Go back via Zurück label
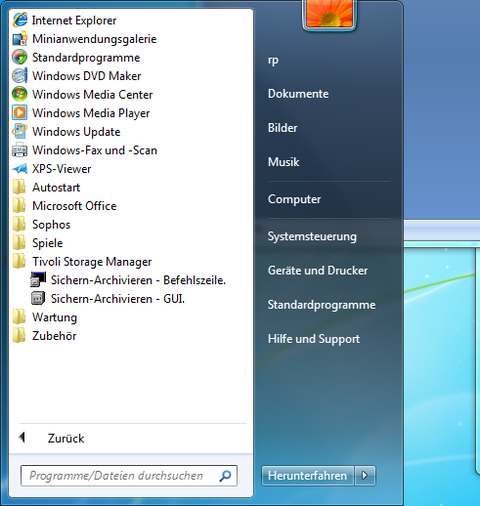The height and width of the screenshot is (506, 480). click(66, 439)
